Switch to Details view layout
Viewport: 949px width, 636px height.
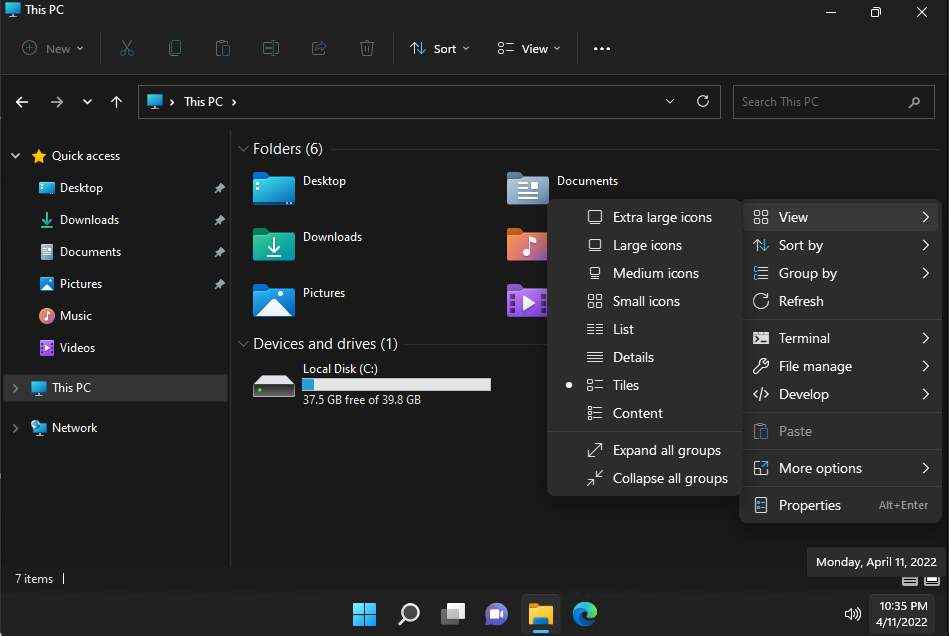(633, 357)
